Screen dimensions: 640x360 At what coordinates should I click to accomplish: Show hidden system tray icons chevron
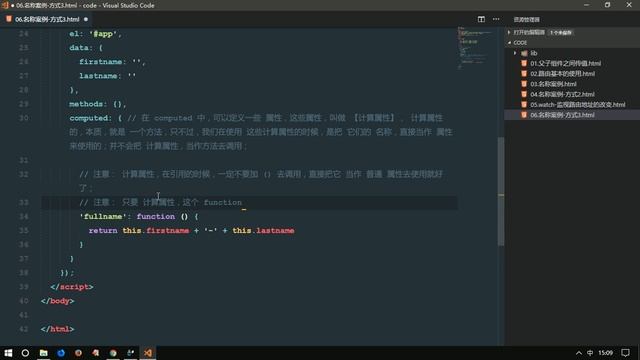tap(579, 353)
